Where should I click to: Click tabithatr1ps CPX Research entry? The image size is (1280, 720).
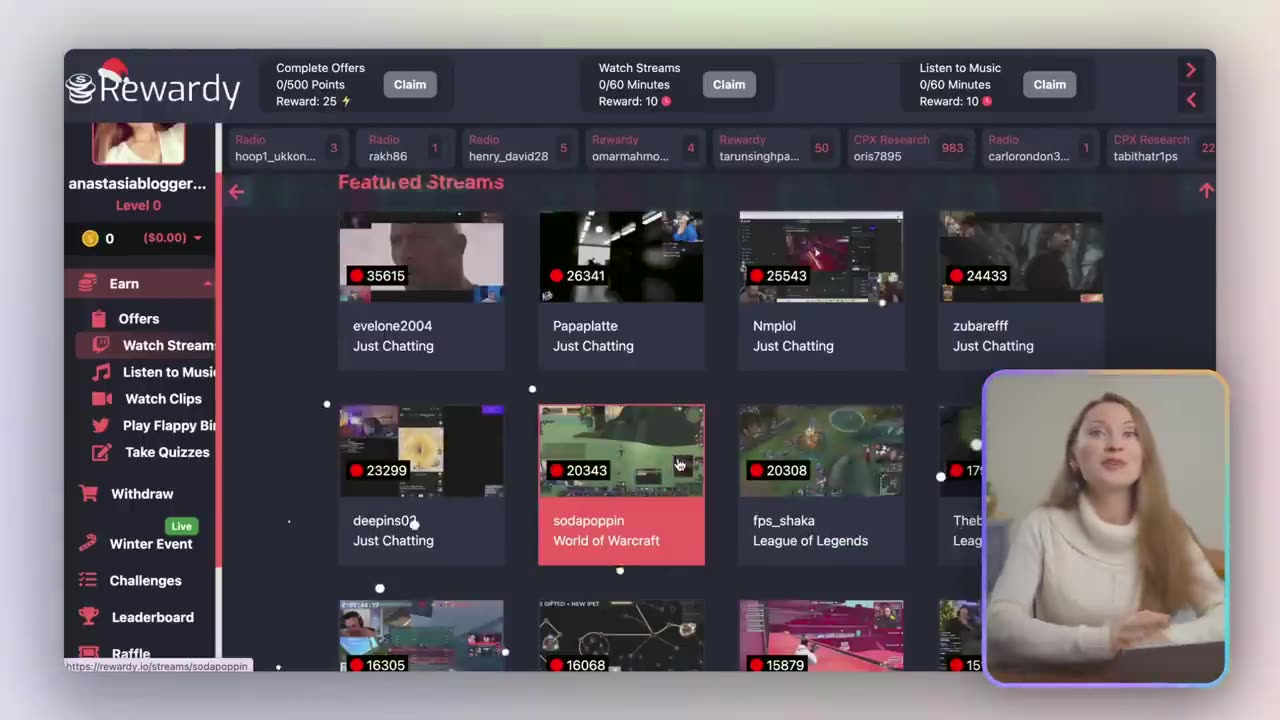[1162, 148]
